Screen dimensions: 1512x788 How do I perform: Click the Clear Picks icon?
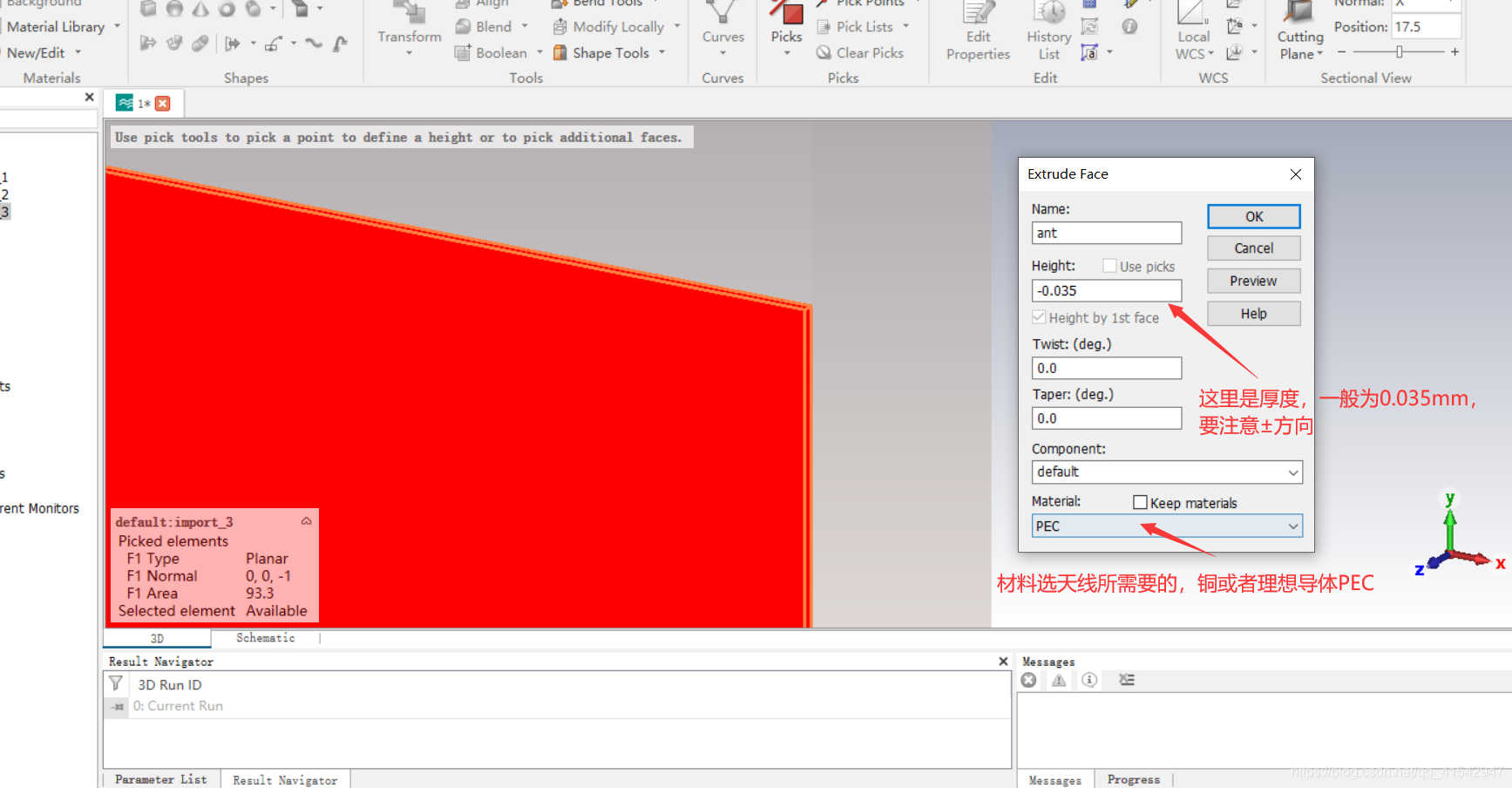[824, 53]
